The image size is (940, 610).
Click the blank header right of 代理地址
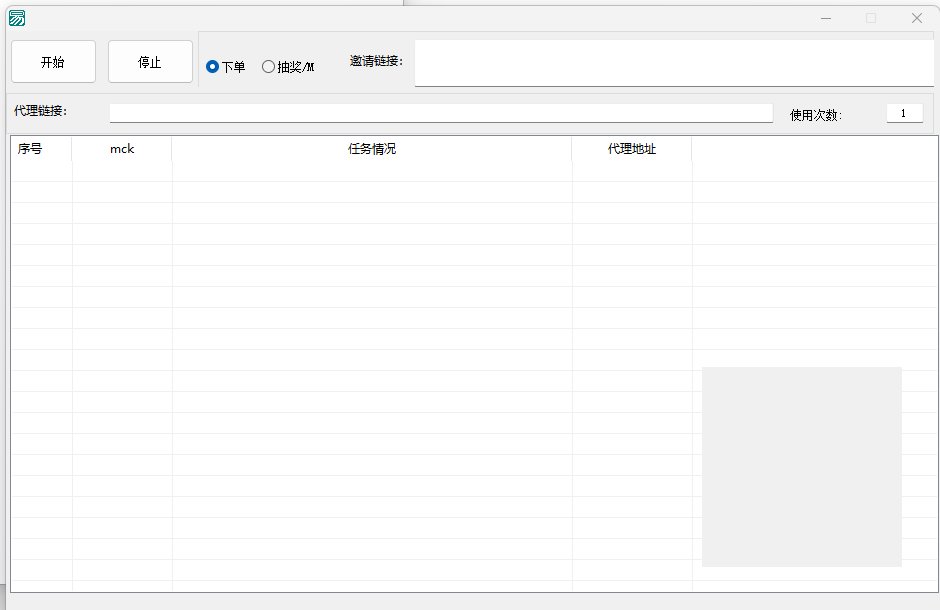click(814, 149)
